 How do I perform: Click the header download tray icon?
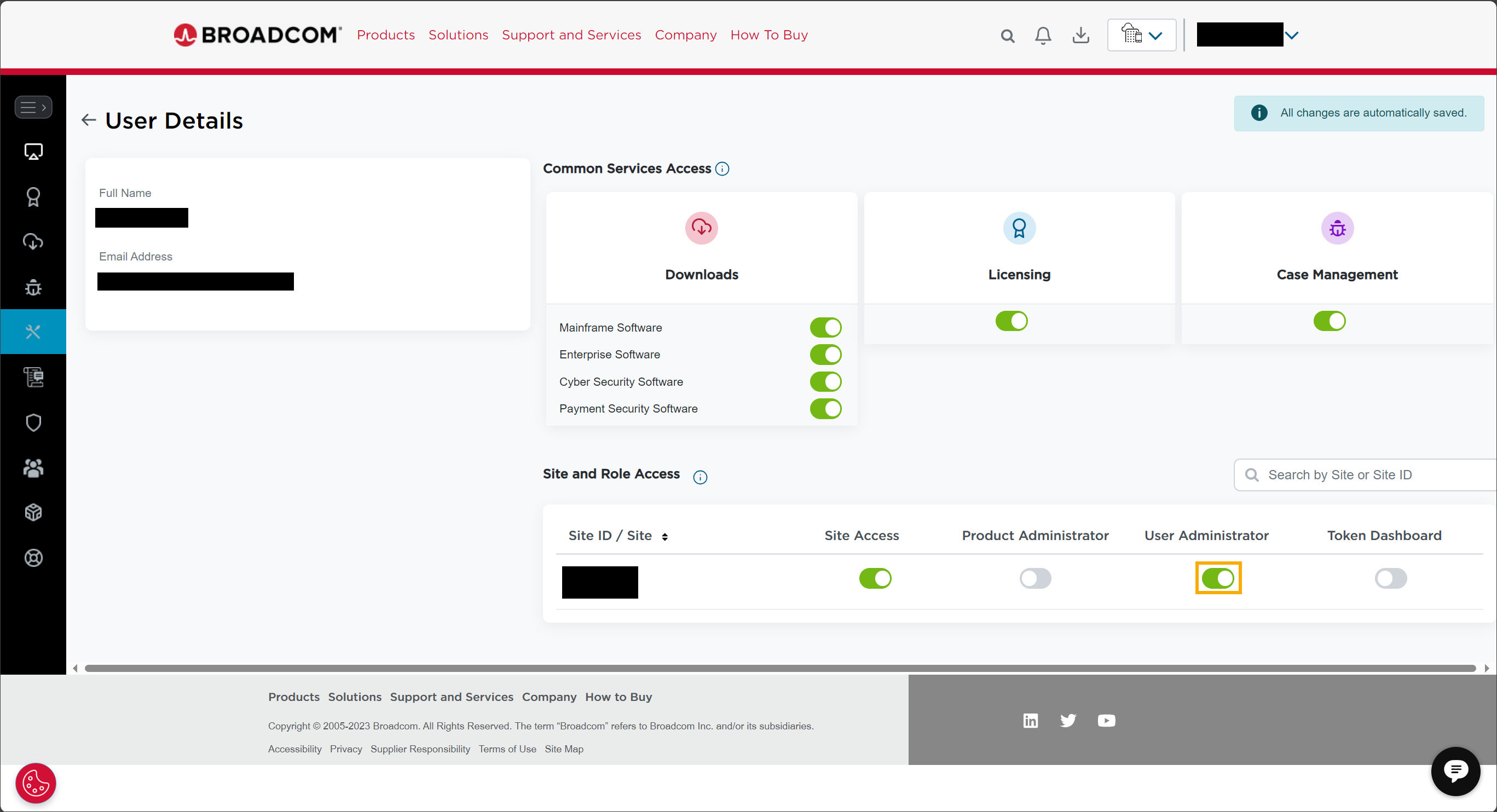1080,36
